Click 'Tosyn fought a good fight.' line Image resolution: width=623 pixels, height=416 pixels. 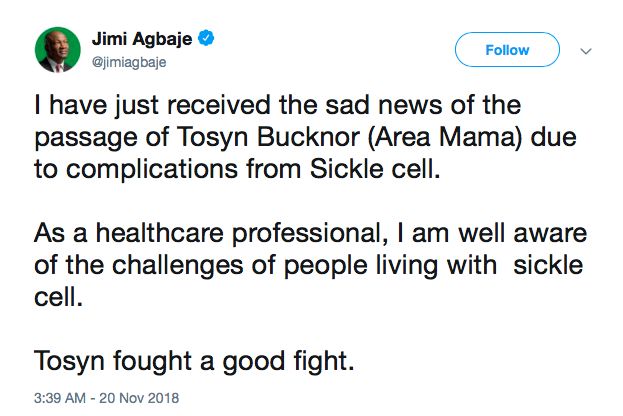click(x=194, y=361)
